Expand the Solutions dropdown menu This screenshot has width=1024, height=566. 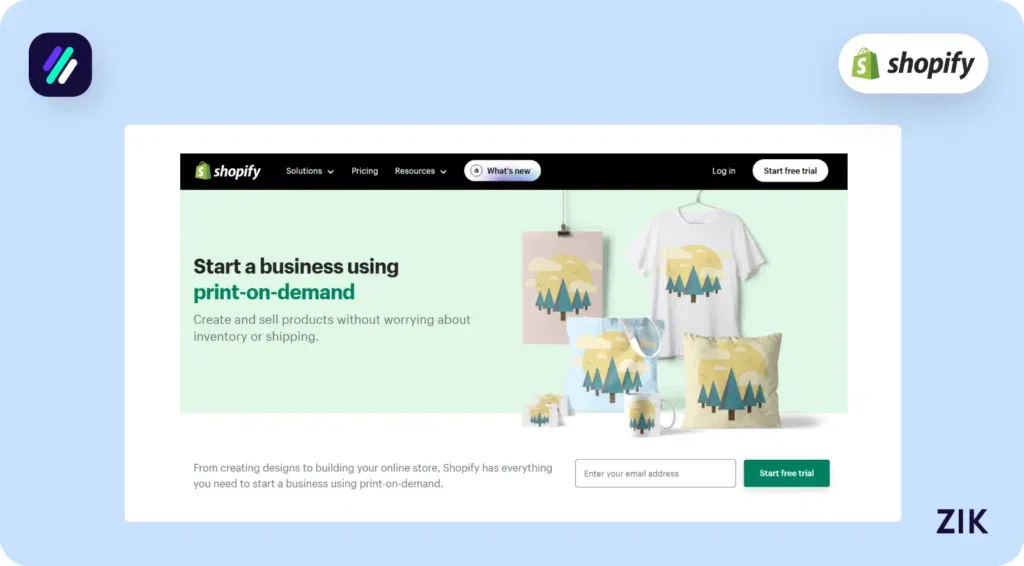310,171
